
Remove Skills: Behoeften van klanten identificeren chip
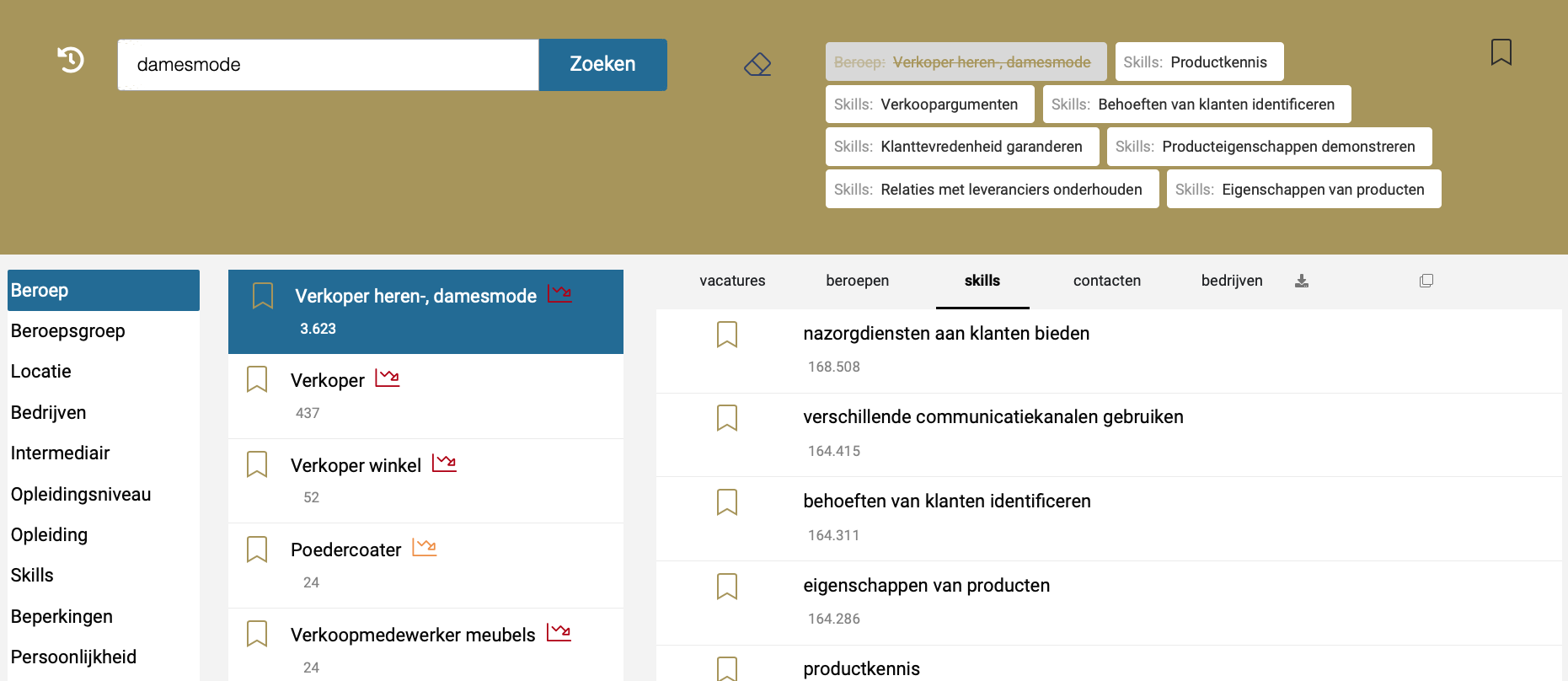(1196, 105)
